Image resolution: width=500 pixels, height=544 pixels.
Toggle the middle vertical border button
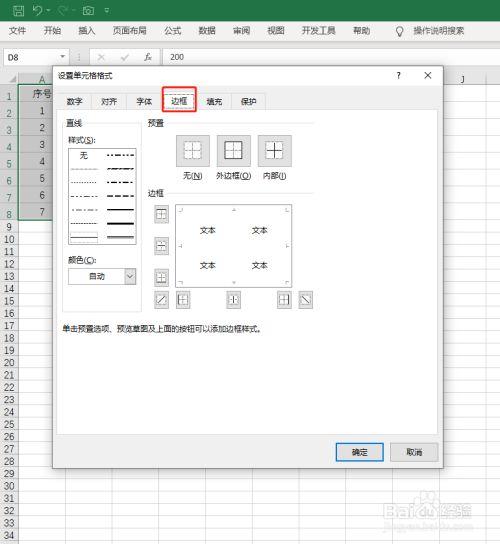(x=234, y=300)
